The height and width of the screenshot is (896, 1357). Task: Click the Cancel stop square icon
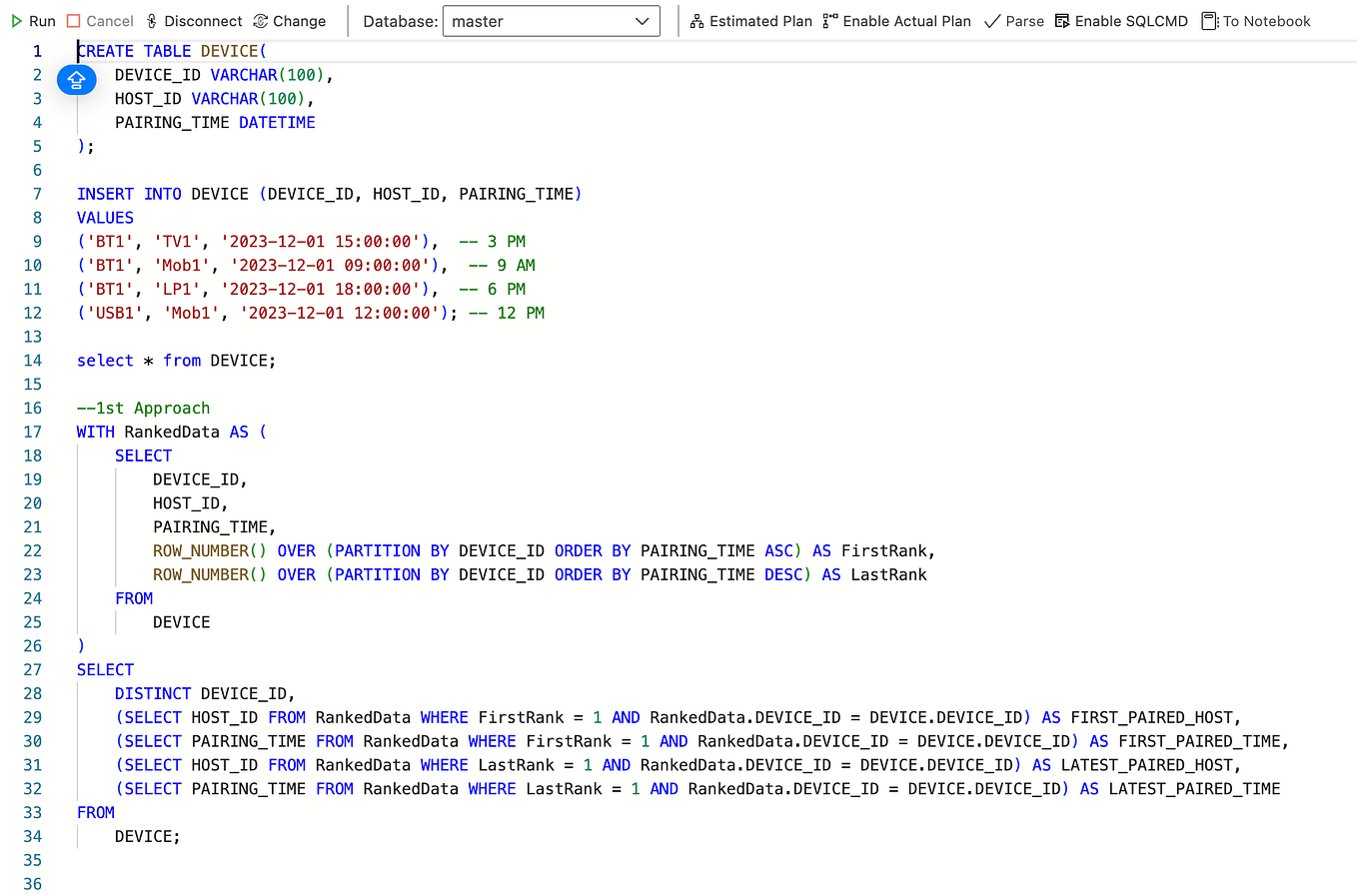pos(73,21)
